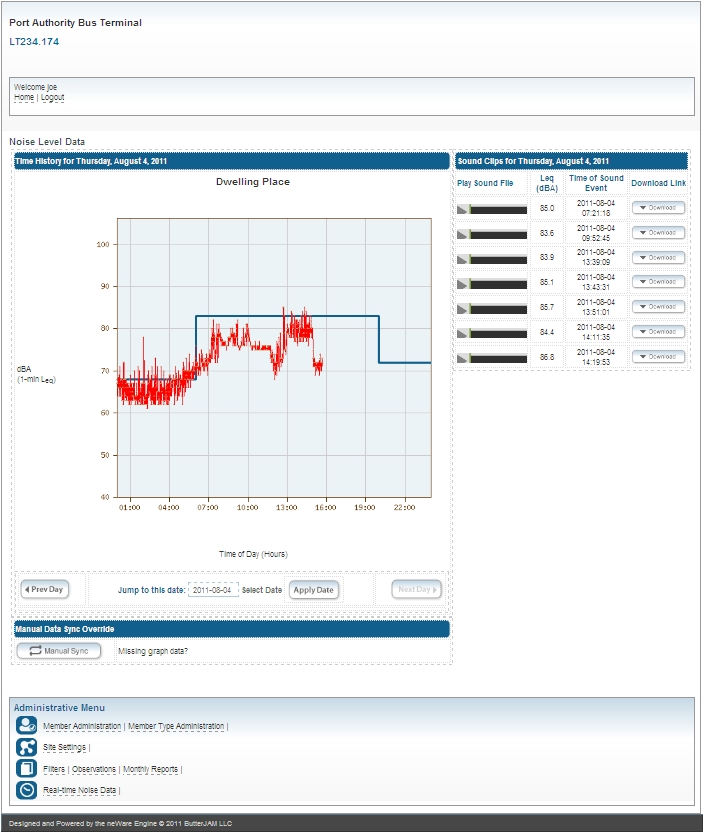
Task: Click the jump-to-date input field
Action: click(213, 590)
